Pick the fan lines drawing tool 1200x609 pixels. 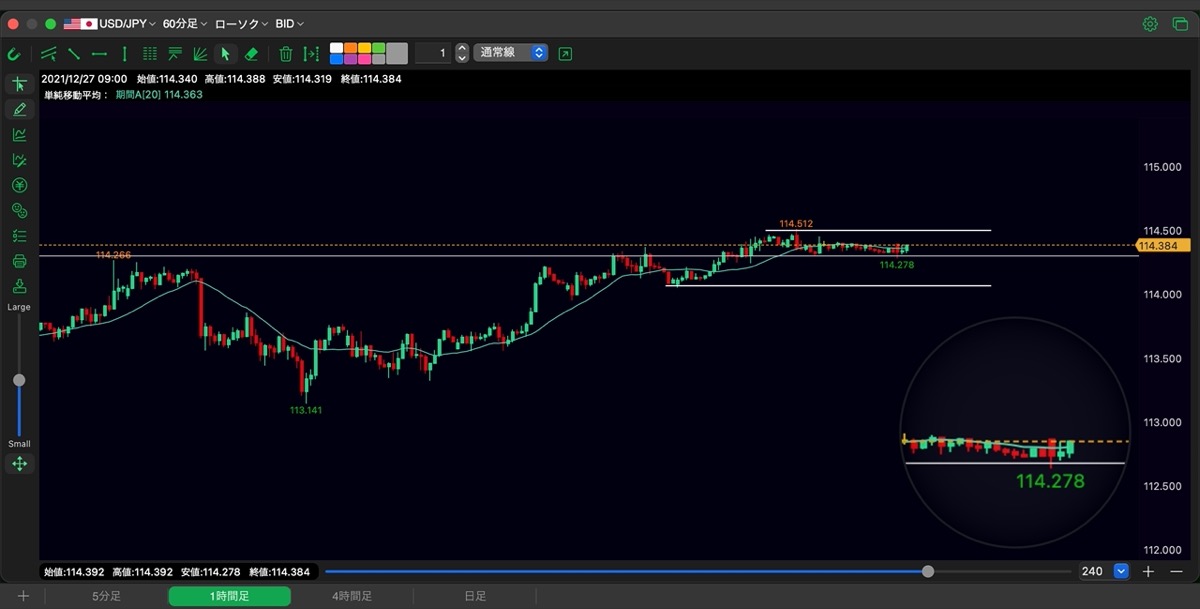click(200, 54)
